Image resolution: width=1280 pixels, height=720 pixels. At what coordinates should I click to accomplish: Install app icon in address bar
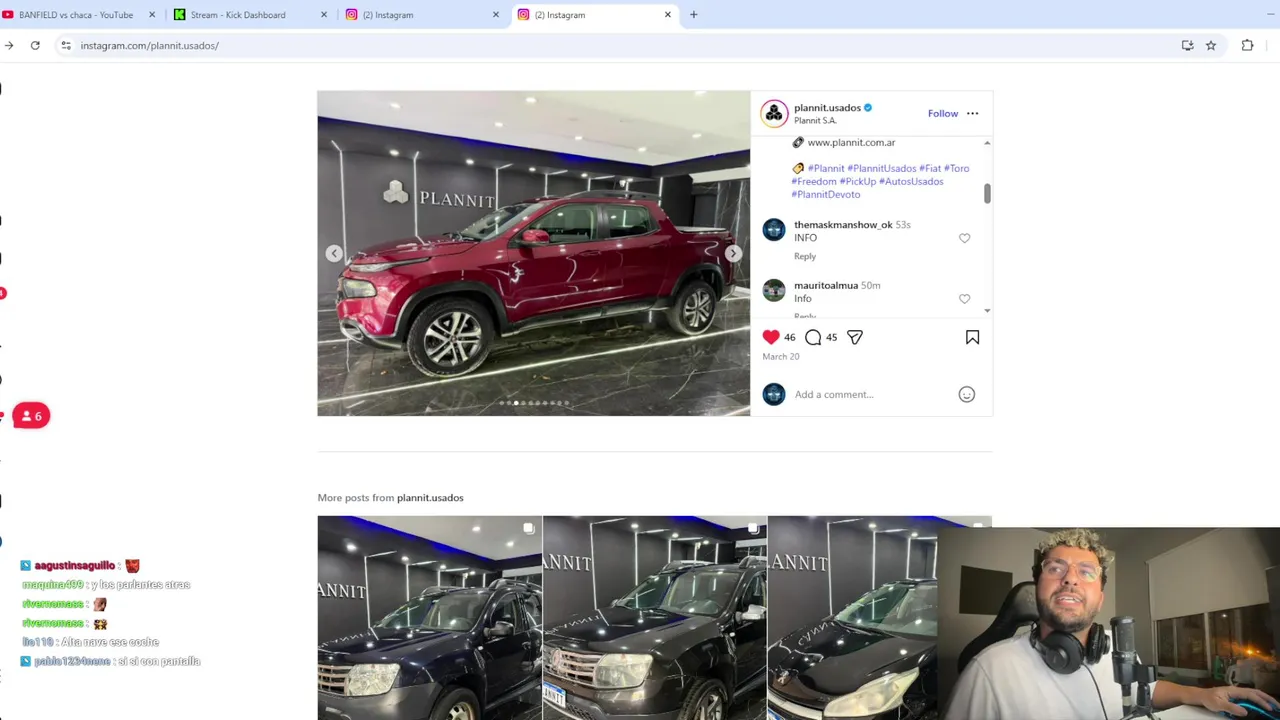(1187, 45)
